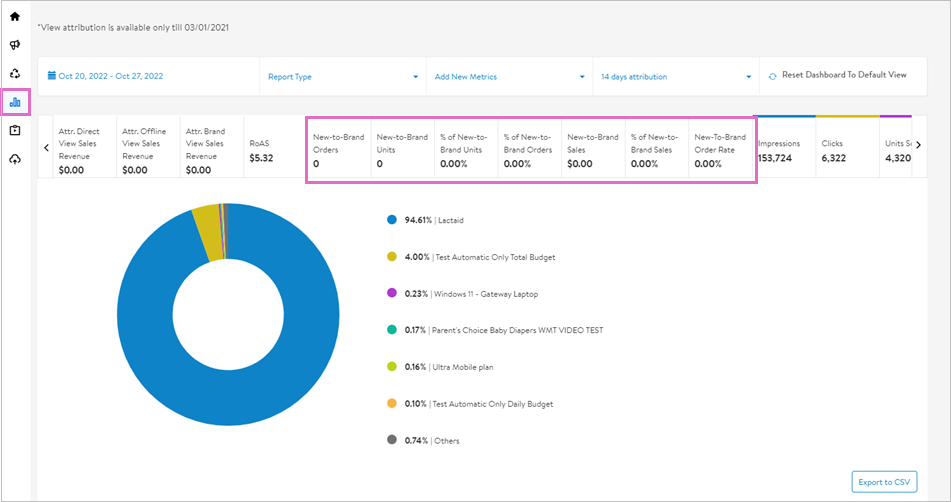
Task: Select the Clicks metric tab
Action: coord(847,150)
